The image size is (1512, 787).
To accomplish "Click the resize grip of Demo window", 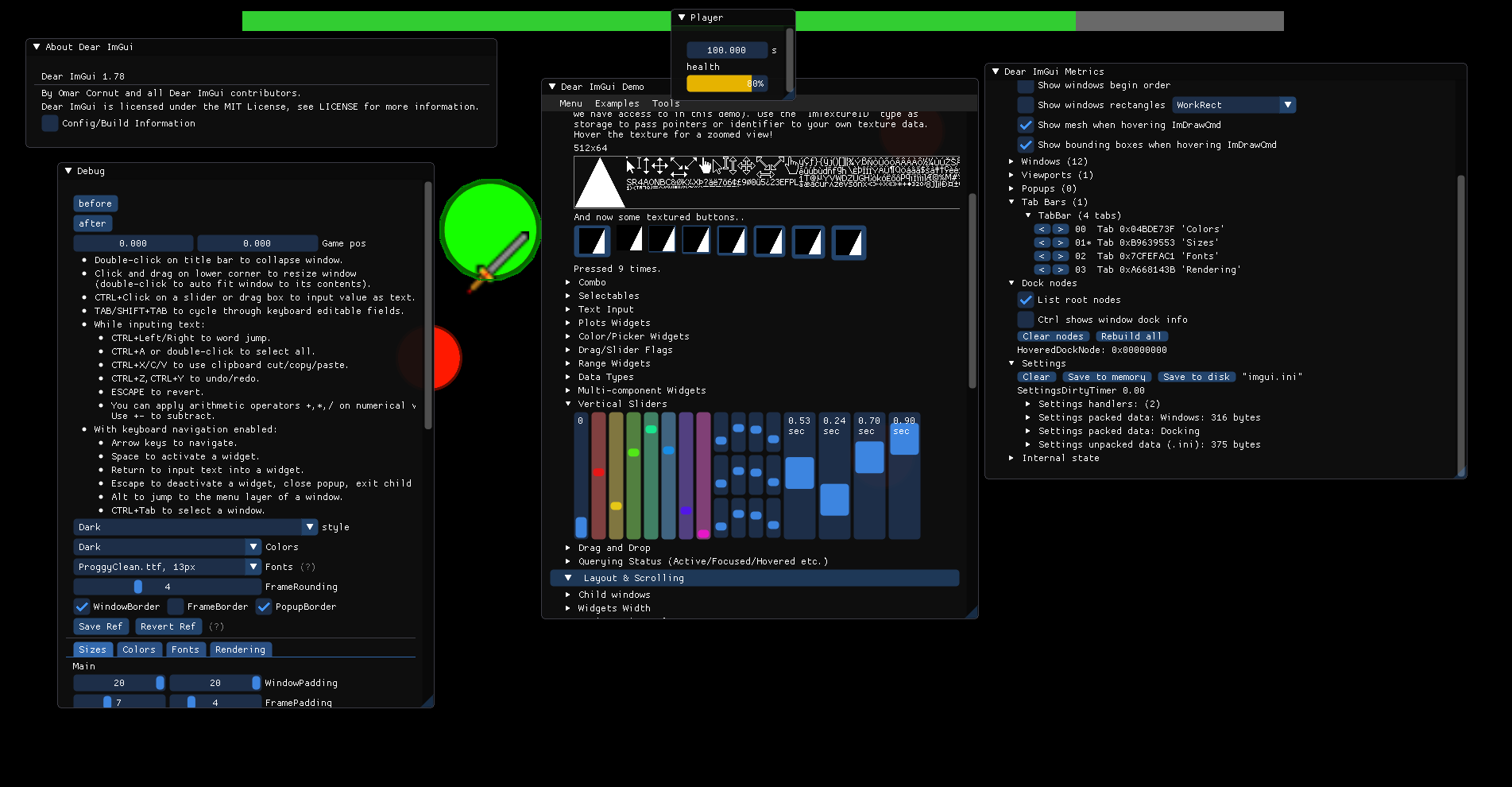I will tap(971, 611).
